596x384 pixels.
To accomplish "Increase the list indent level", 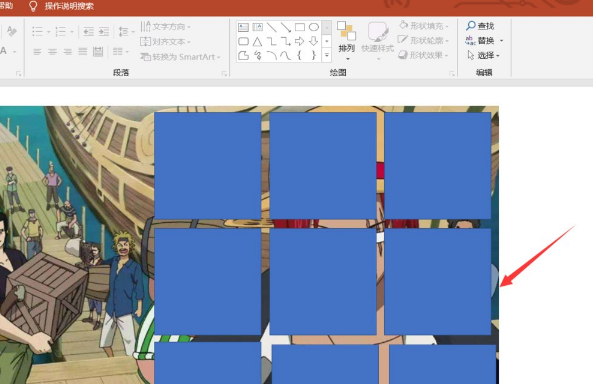I will pyautogui.click(x=104, y=32).
